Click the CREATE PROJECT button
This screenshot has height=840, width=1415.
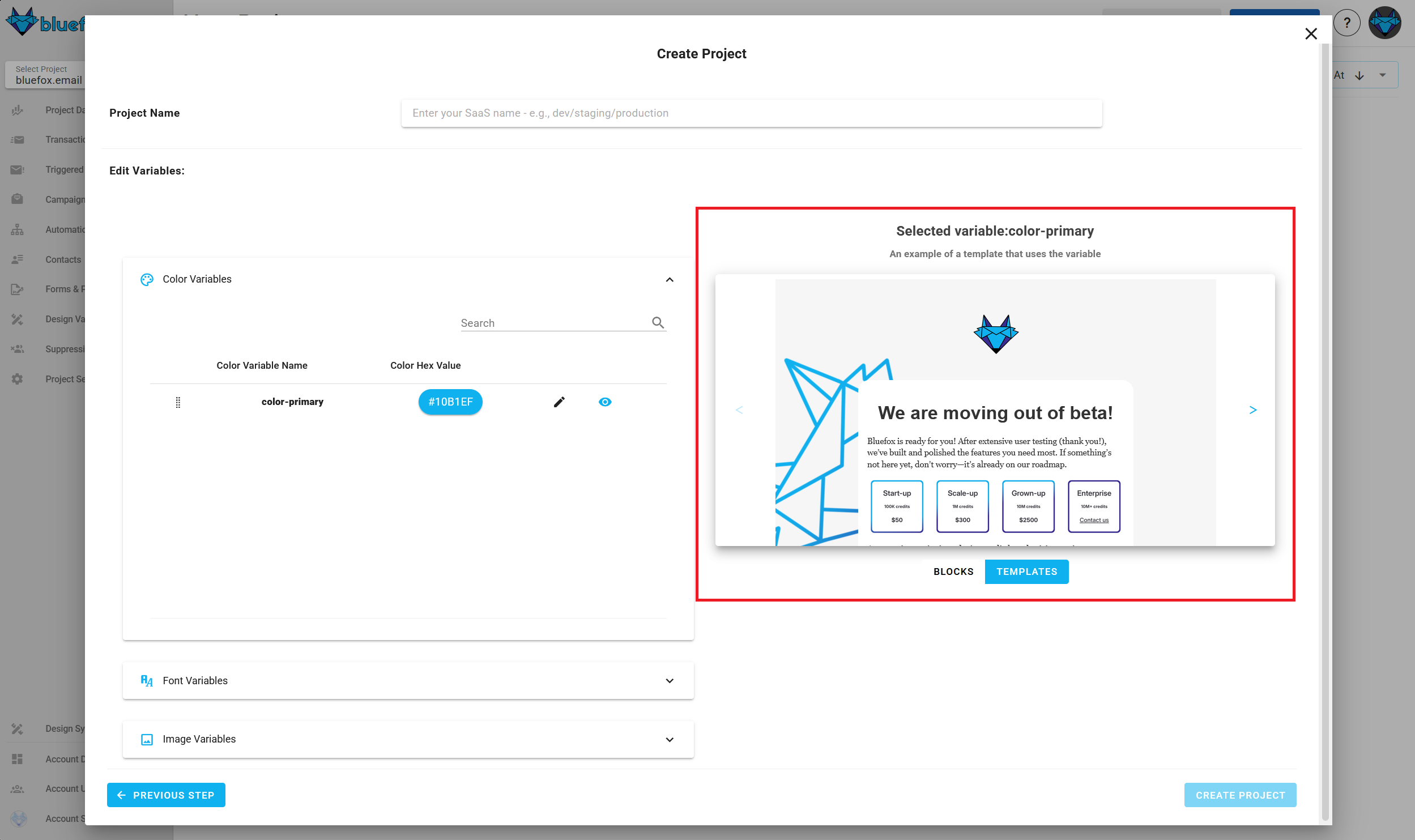tap(1240, 795)
